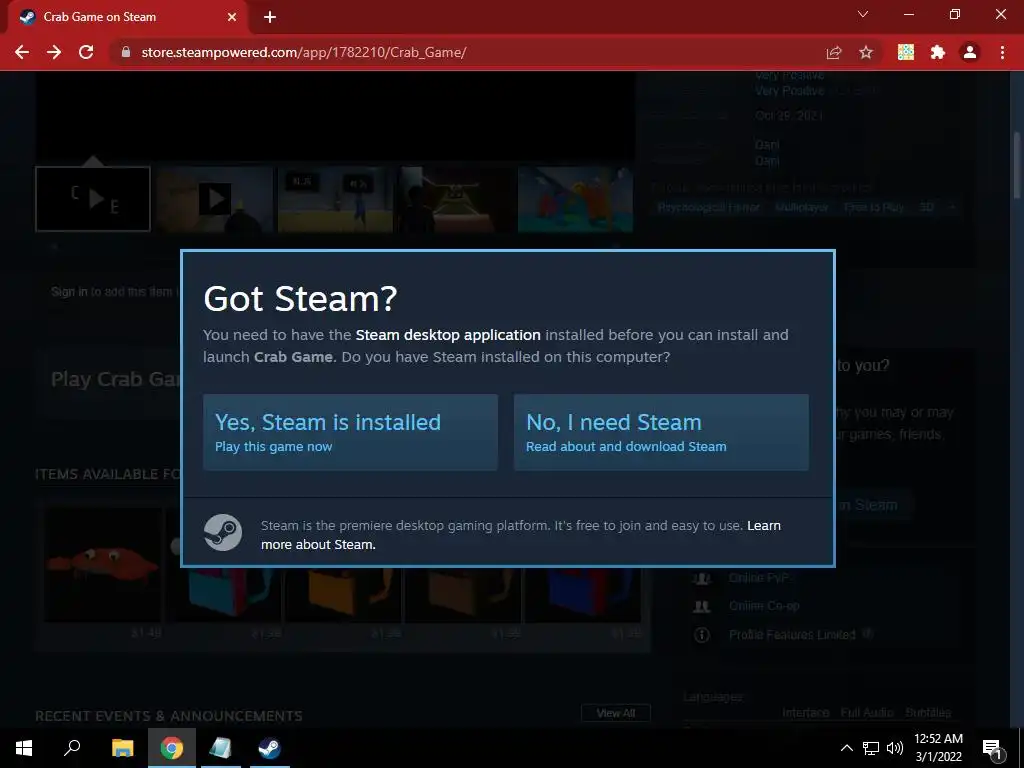This screenshot has height=768, width=1024.
Task: Select the first video thumbnail with play arrow
Action: [93, 199]
